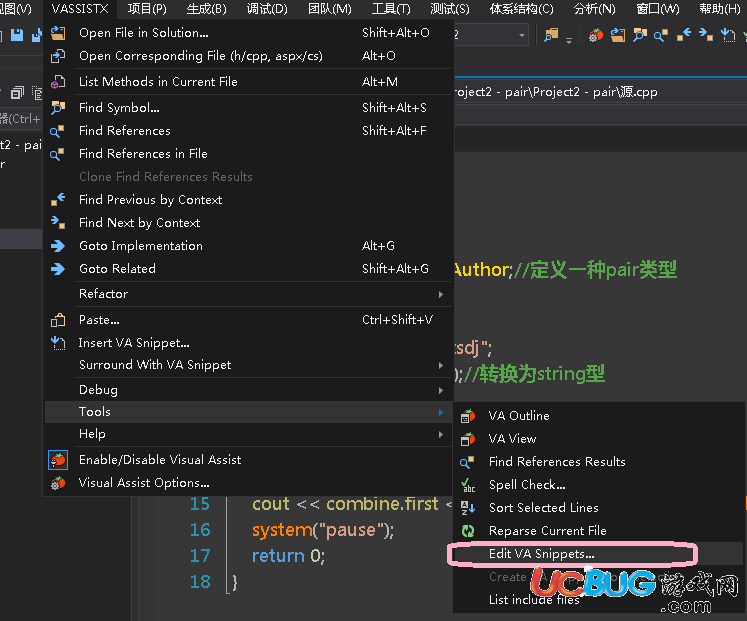Click the icon next to List Methods in Current File

pos(58,82)
